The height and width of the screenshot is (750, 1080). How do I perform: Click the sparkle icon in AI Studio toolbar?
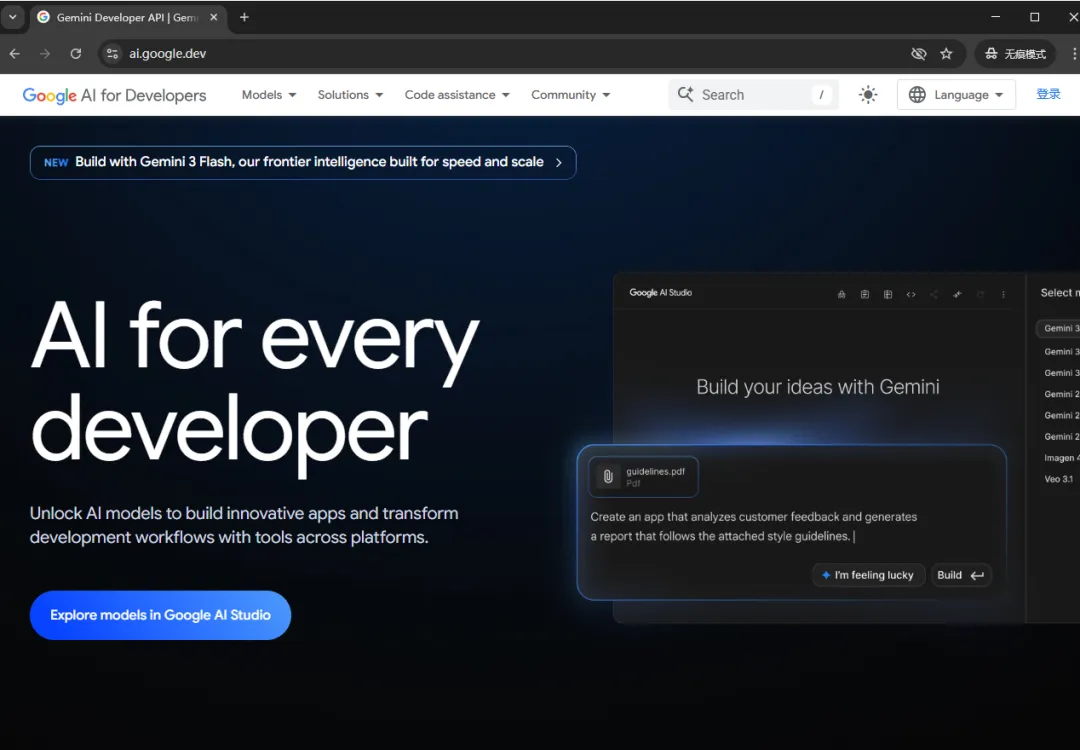click(957, 294)
